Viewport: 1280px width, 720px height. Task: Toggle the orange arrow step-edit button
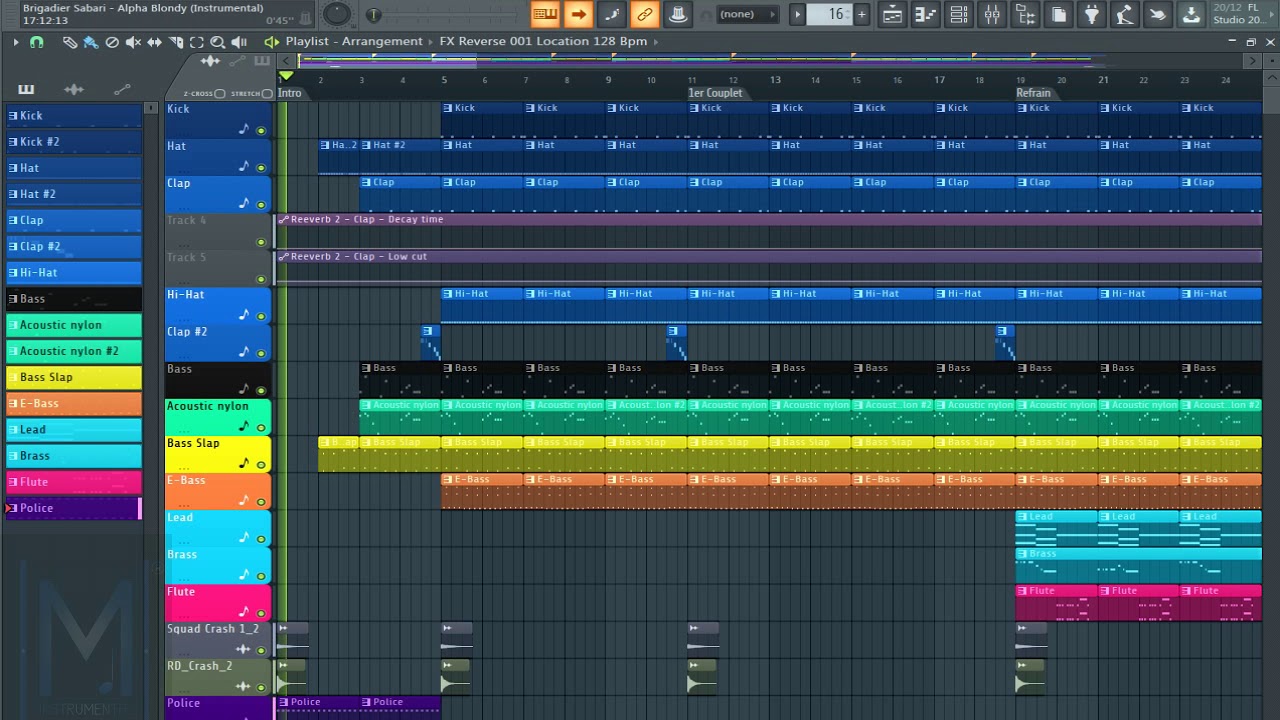578,14
